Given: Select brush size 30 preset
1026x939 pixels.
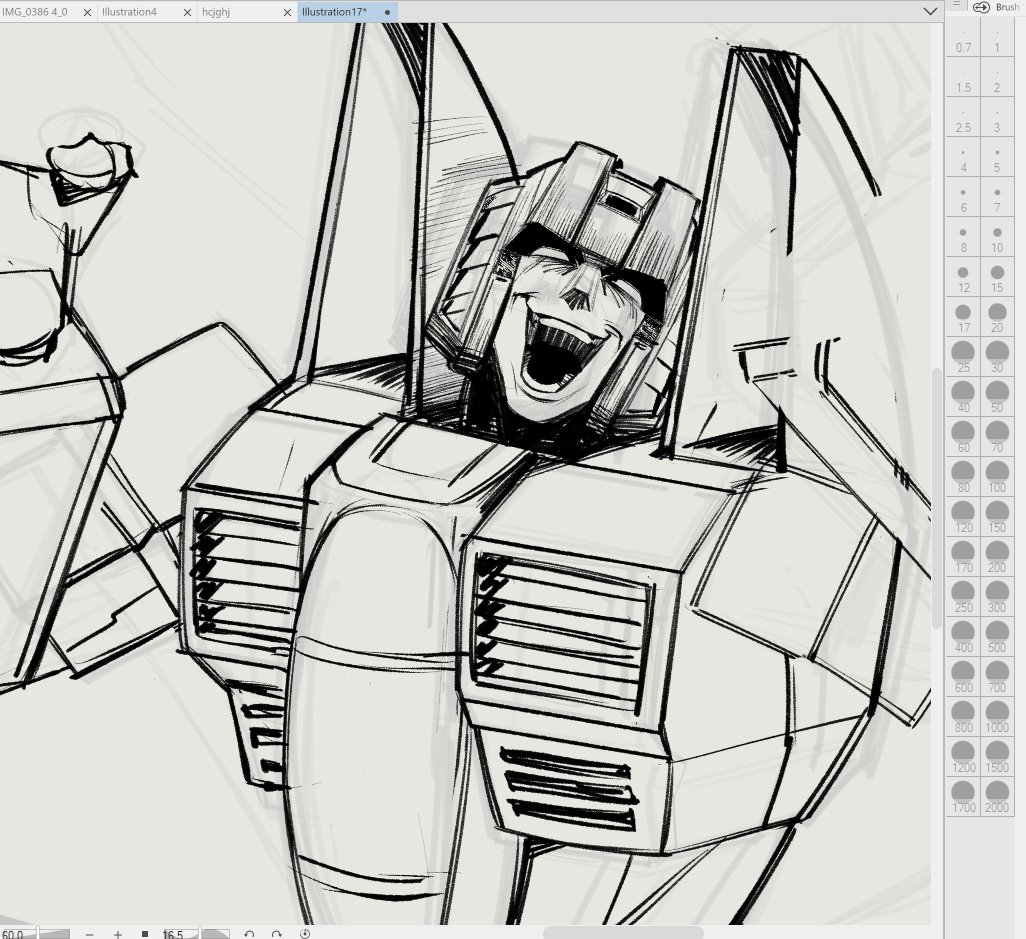Looking at the screenshot, I should (997, 358).
